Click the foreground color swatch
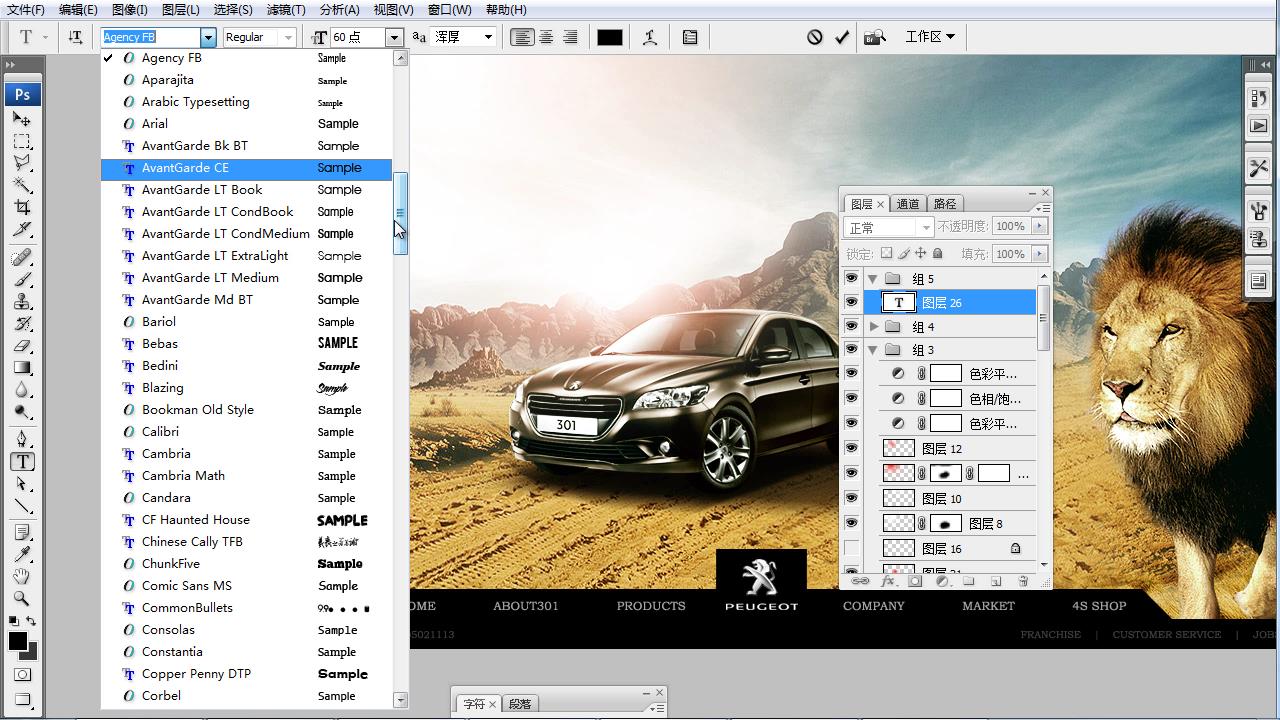The image size is (1280, 720). (x=18, y=642)
